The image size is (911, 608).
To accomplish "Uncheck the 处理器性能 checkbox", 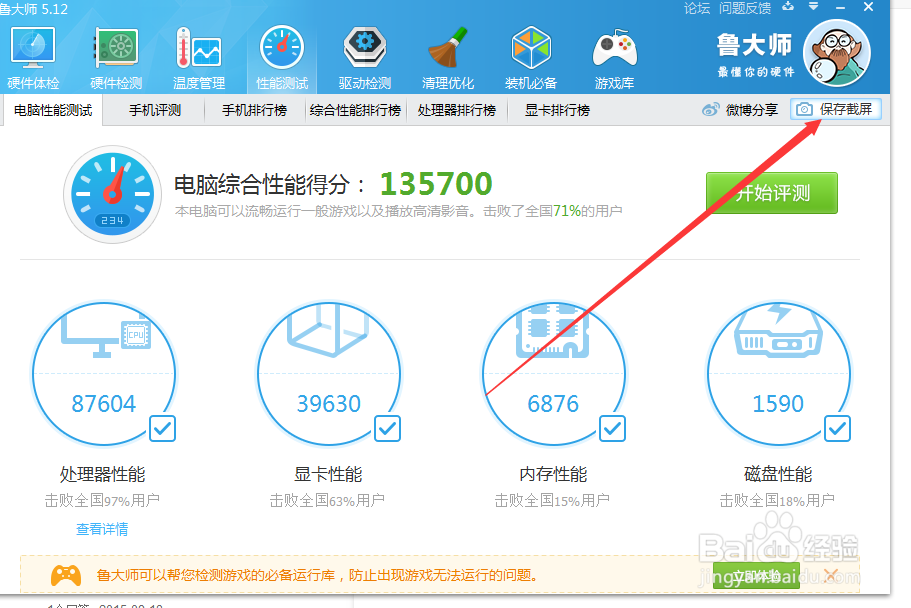I will (163, 429).
